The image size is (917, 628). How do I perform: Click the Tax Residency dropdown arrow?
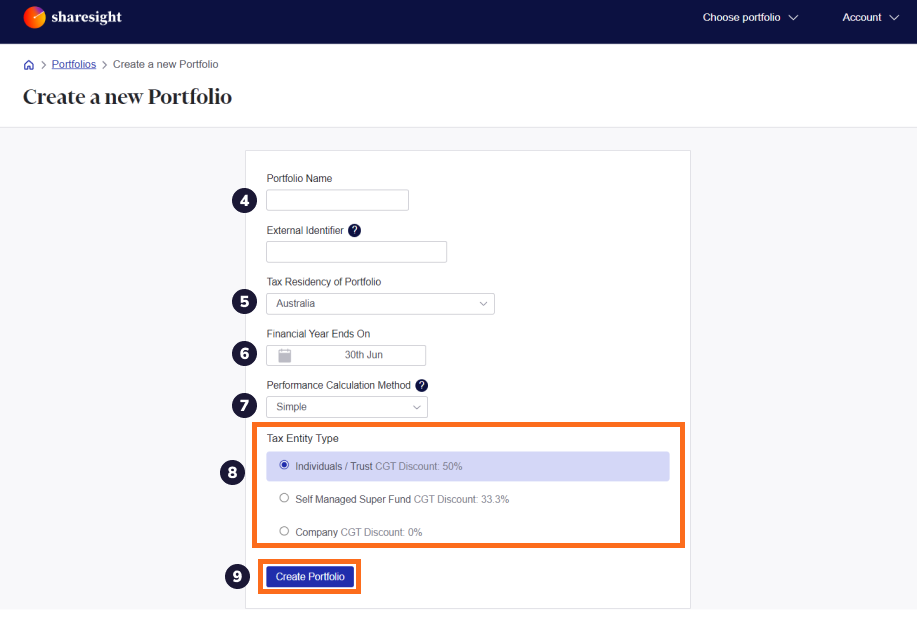[485, 303]
